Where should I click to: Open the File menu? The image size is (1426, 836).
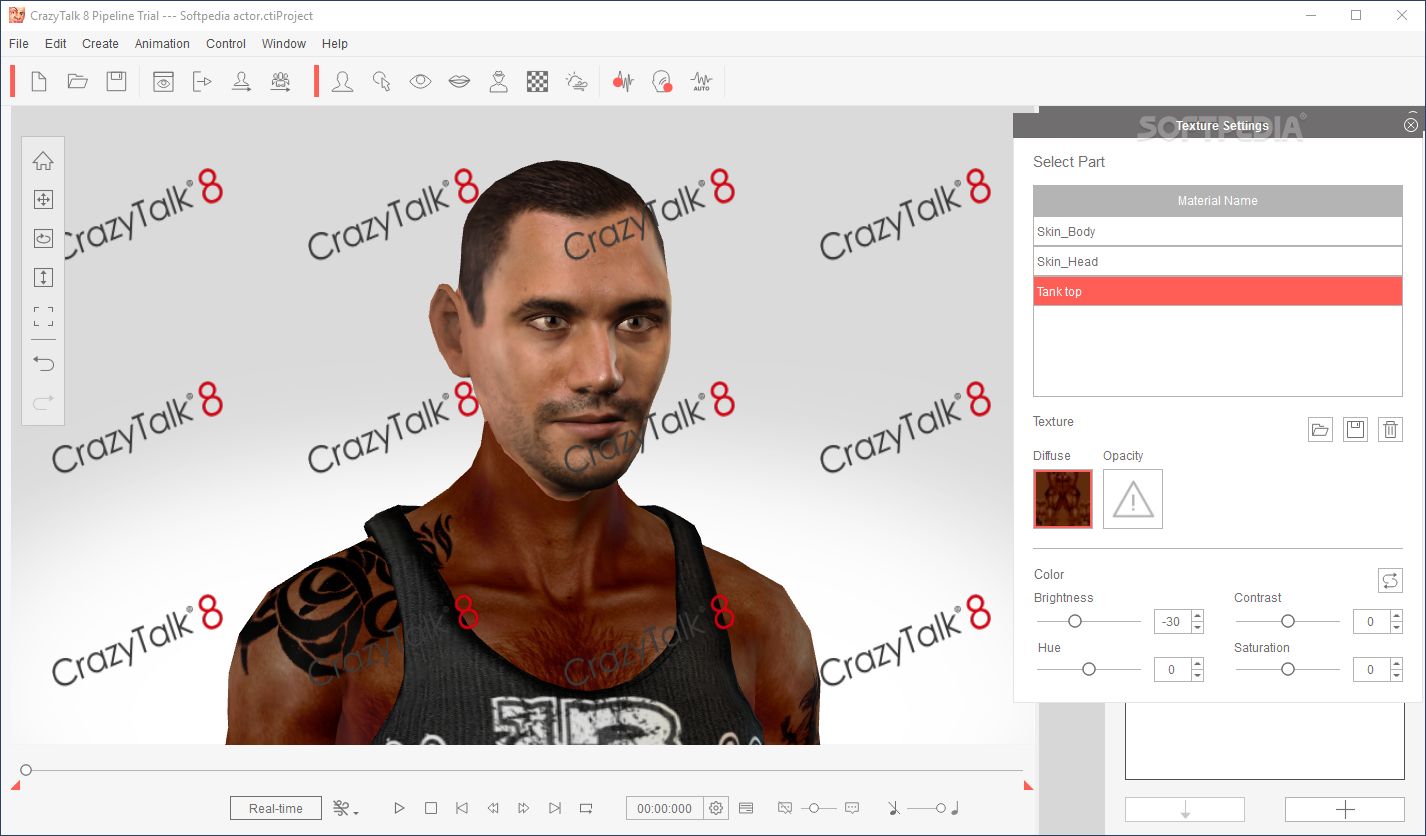click(x=19, y=44)
